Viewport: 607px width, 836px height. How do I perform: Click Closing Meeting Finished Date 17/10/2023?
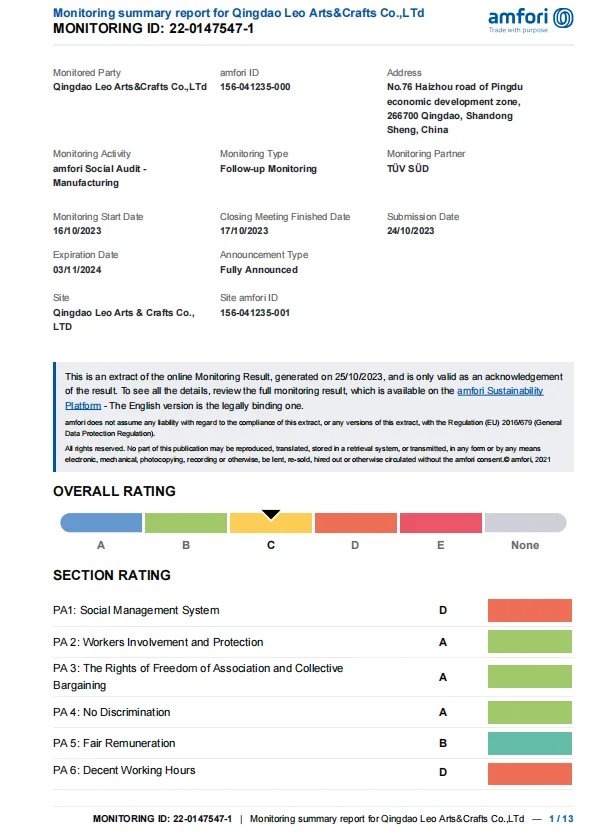(x=244, y=231)
